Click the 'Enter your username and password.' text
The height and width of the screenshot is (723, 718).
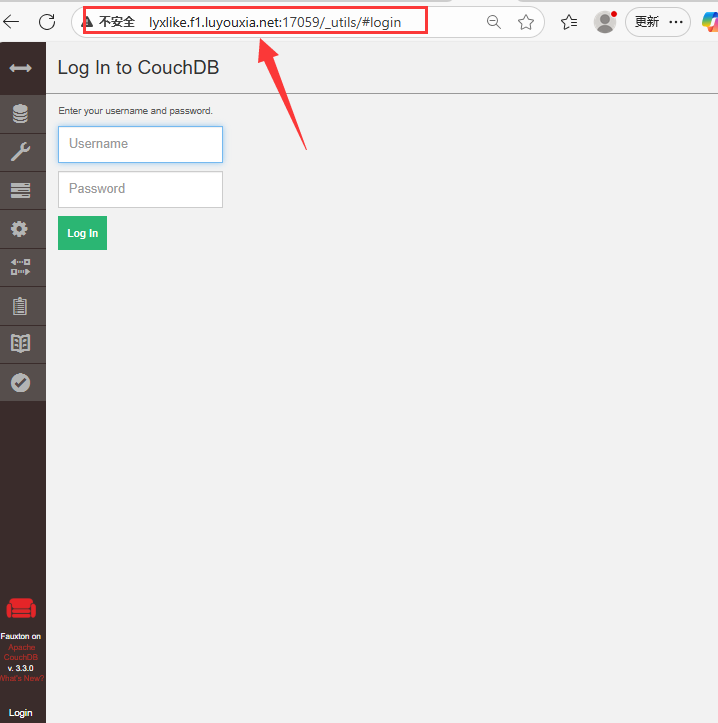coord(136,111)
